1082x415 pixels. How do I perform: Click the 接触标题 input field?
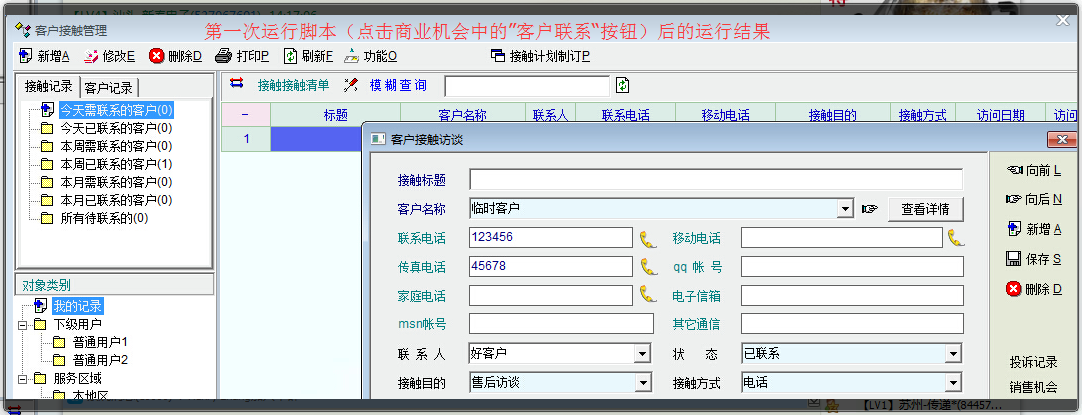(715, 180)
